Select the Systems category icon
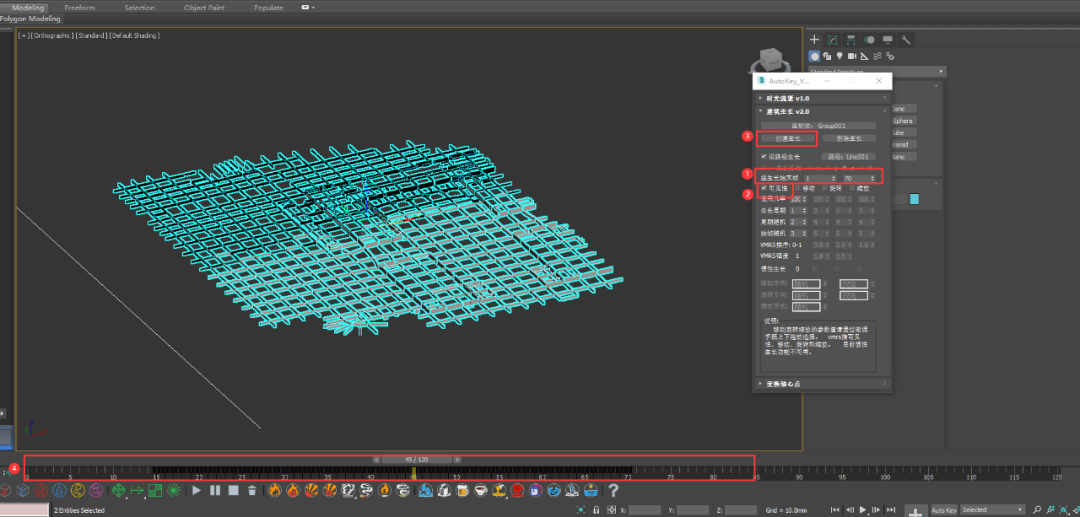The width and height of the screenshot is (1080, 517). pyautogui.click(x=890, y=56)
